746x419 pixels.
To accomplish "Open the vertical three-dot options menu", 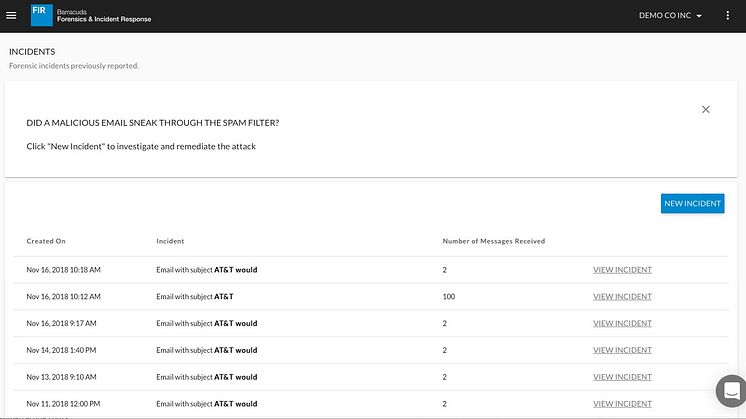I will point(727,16).
